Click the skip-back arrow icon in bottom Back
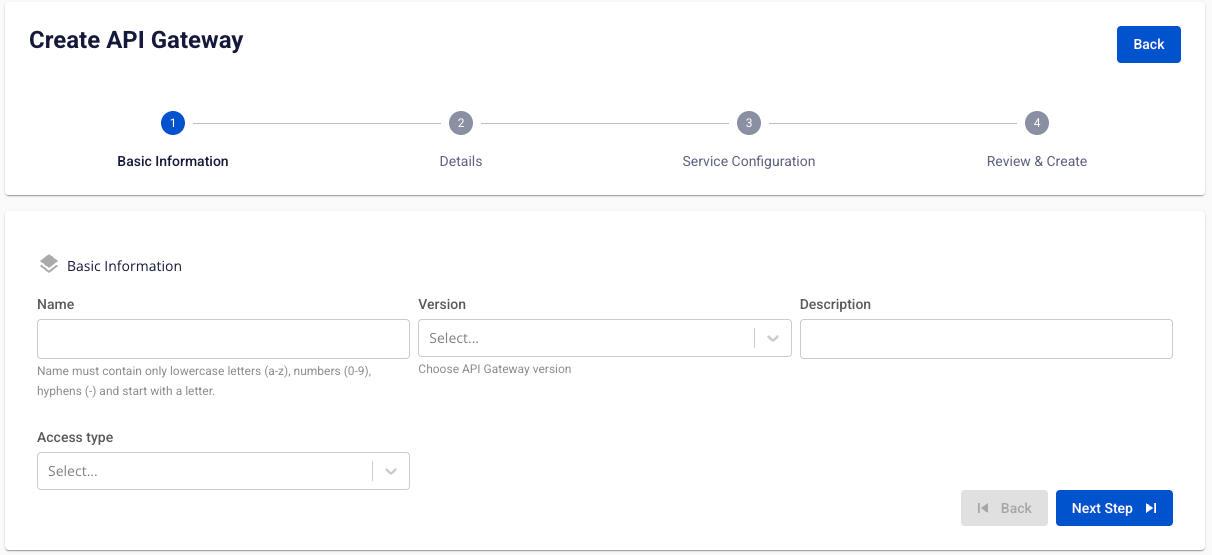 983,508
